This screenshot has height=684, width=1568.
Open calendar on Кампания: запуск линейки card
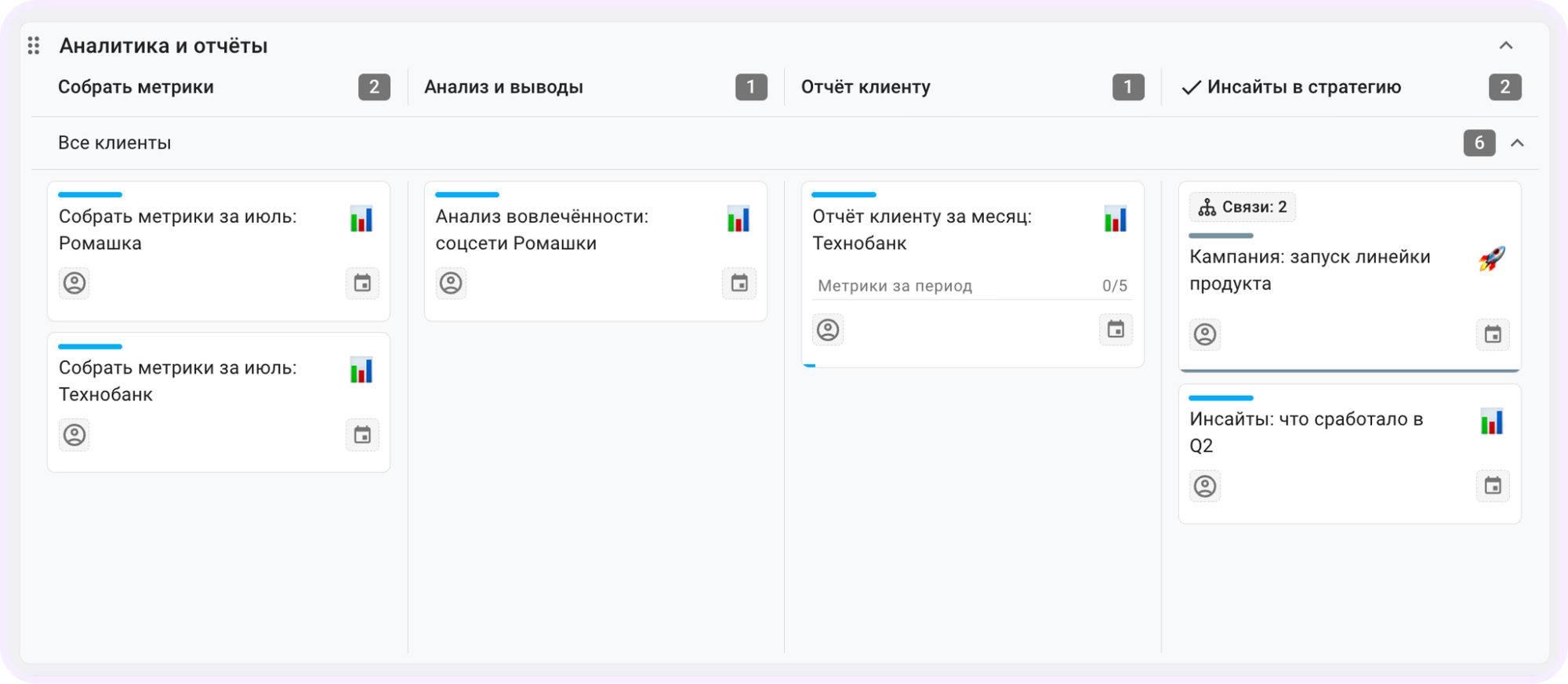pos(1493,335)
